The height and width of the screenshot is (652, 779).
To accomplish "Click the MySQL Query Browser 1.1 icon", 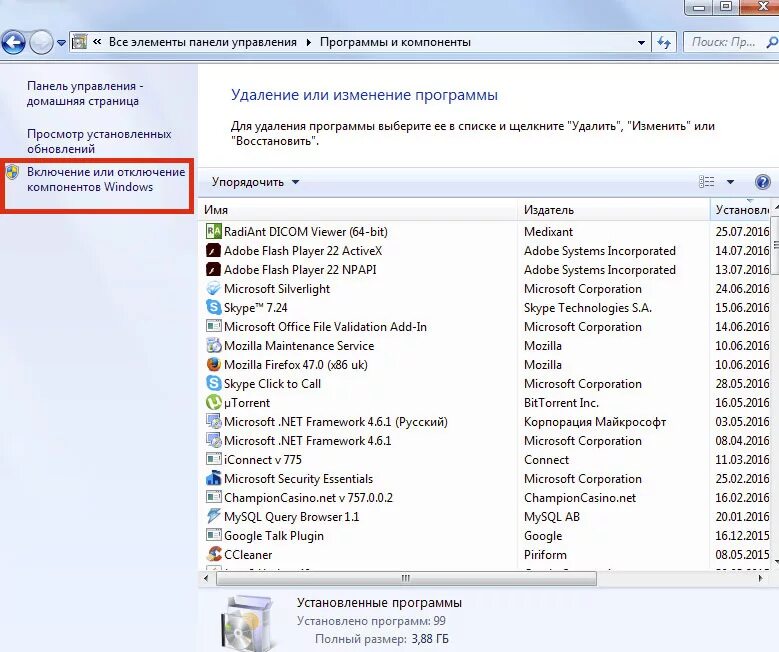I will tap(214, 516).
